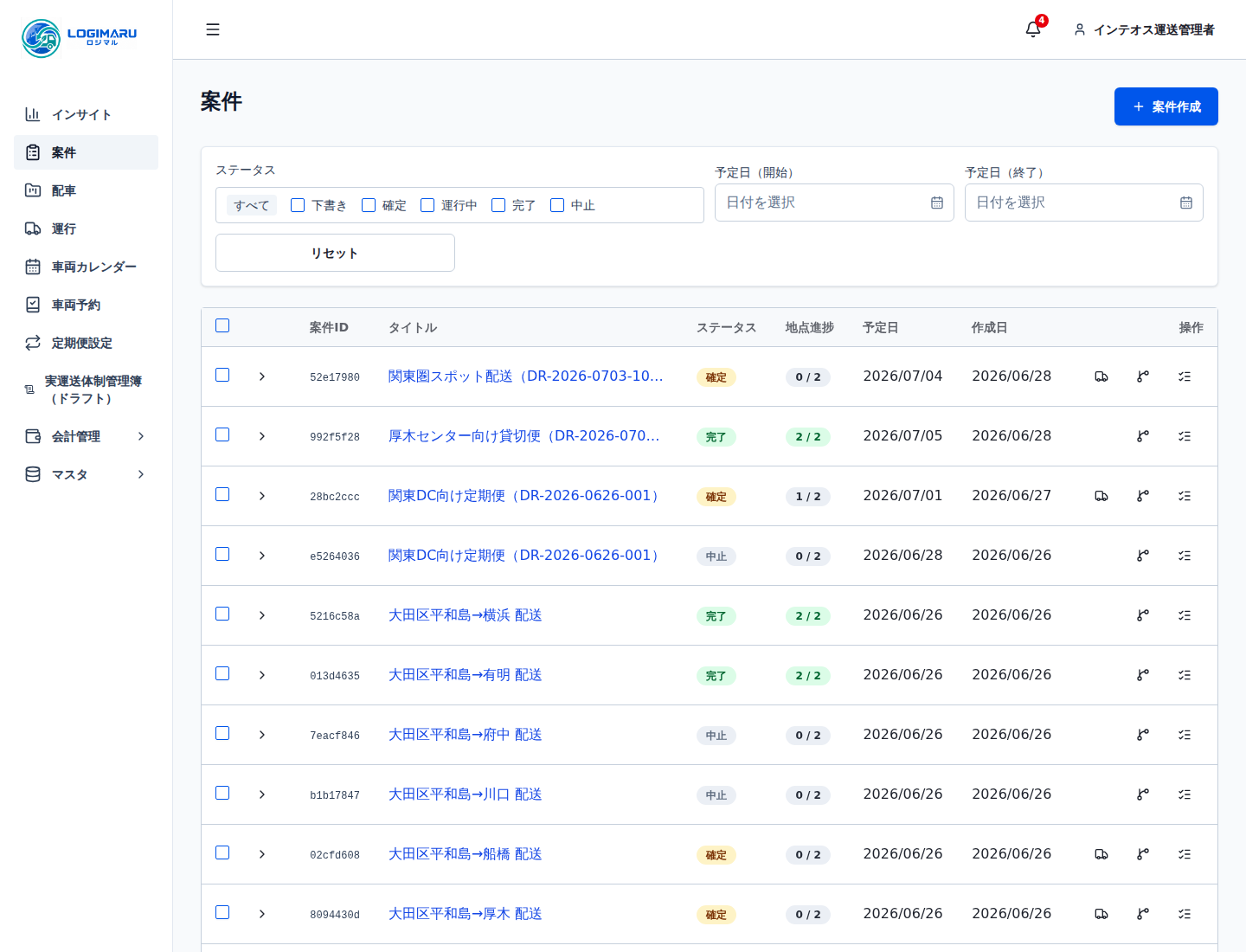Click the 案件作成 button
The image size is (1246, 952).
[1166, 106]
